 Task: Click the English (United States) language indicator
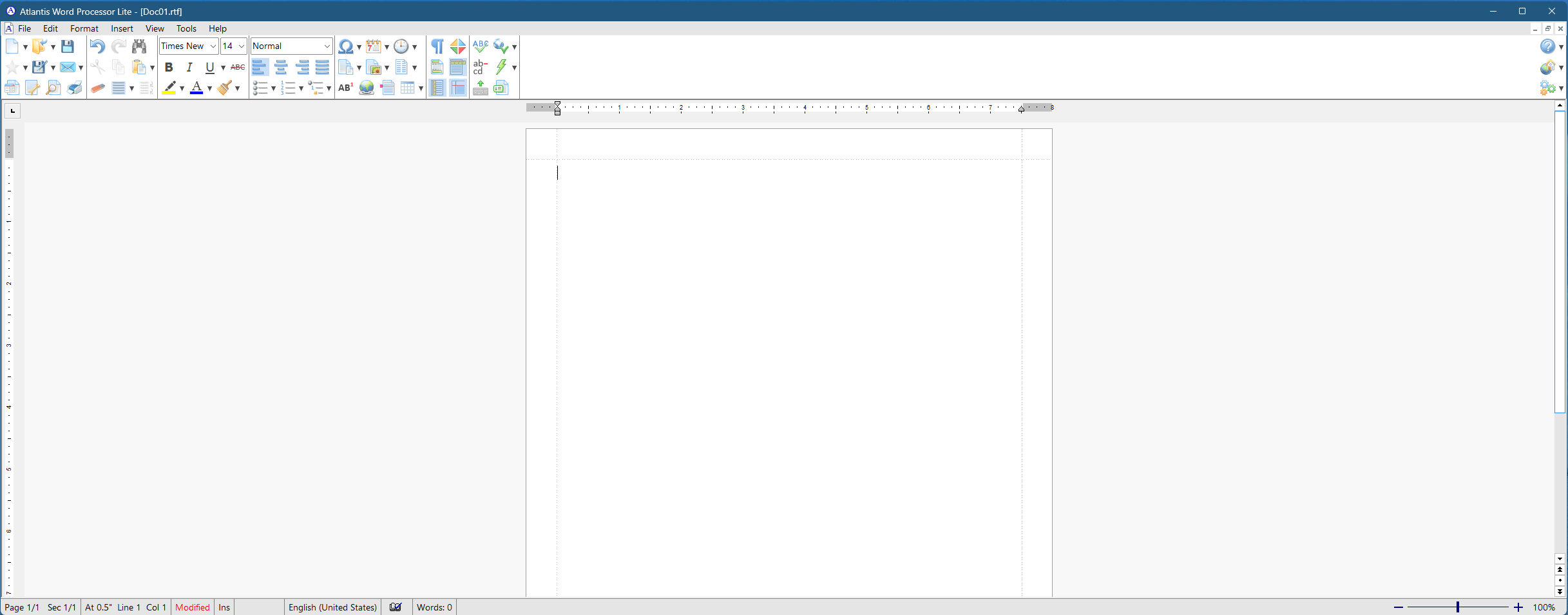point(332,607)
